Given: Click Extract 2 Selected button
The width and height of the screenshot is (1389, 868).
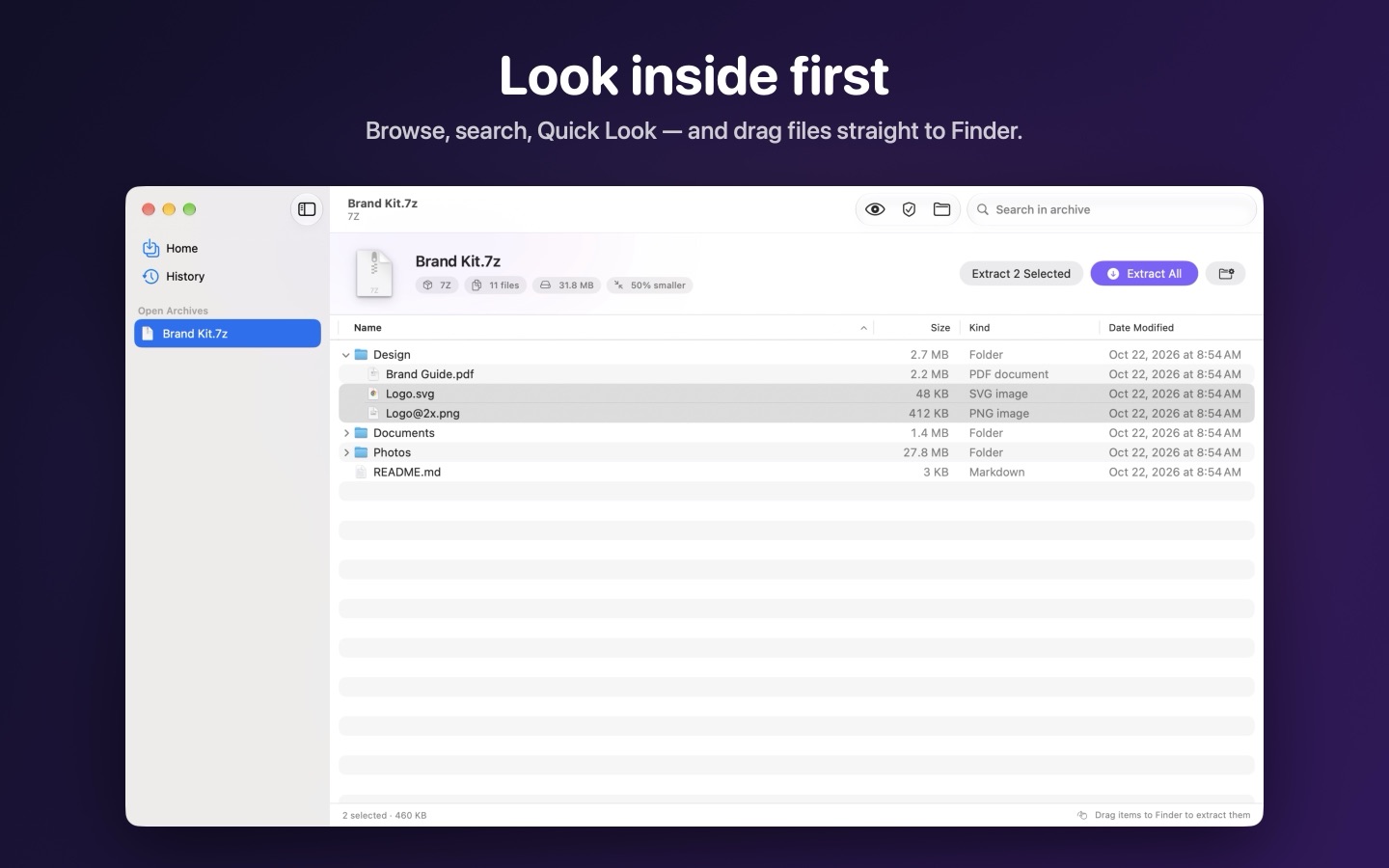Looking at the screenshot, I should tap(1021, 274).
